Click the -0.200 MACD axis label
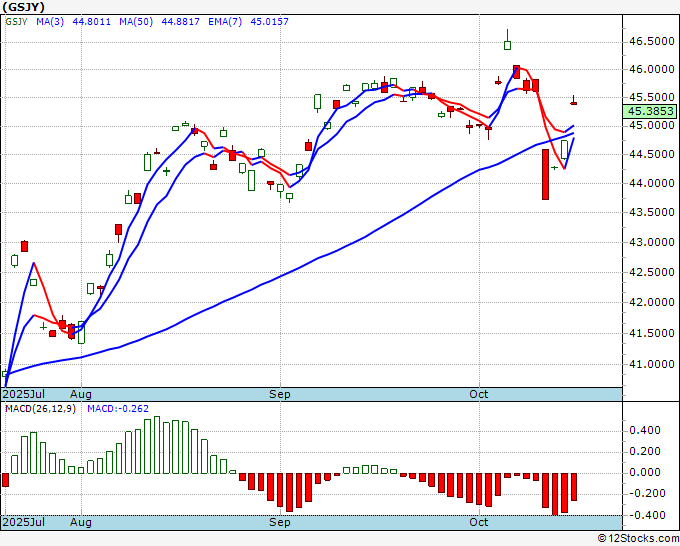 (647, 494)
